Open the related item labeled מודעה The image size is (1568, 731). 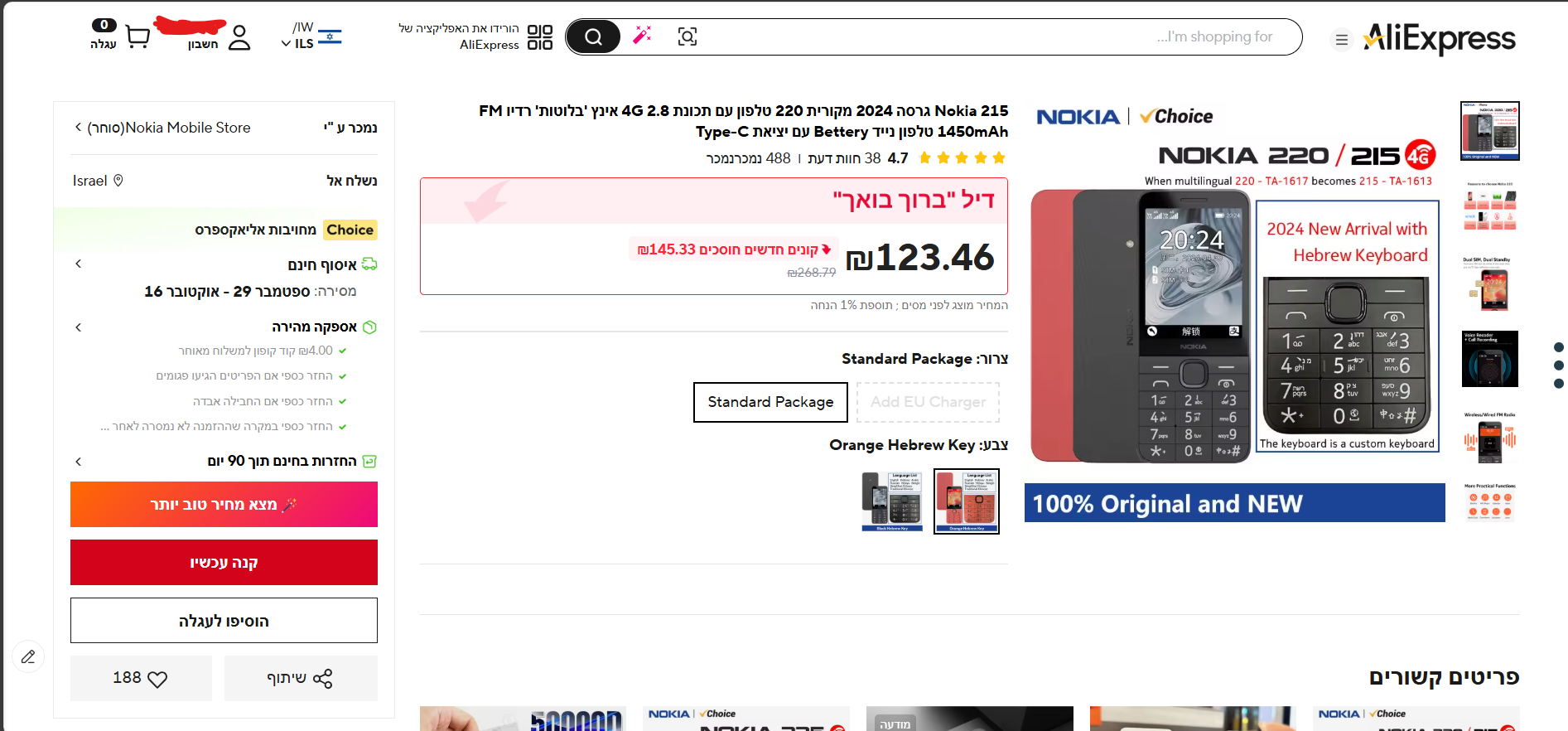tap(970, 719)
